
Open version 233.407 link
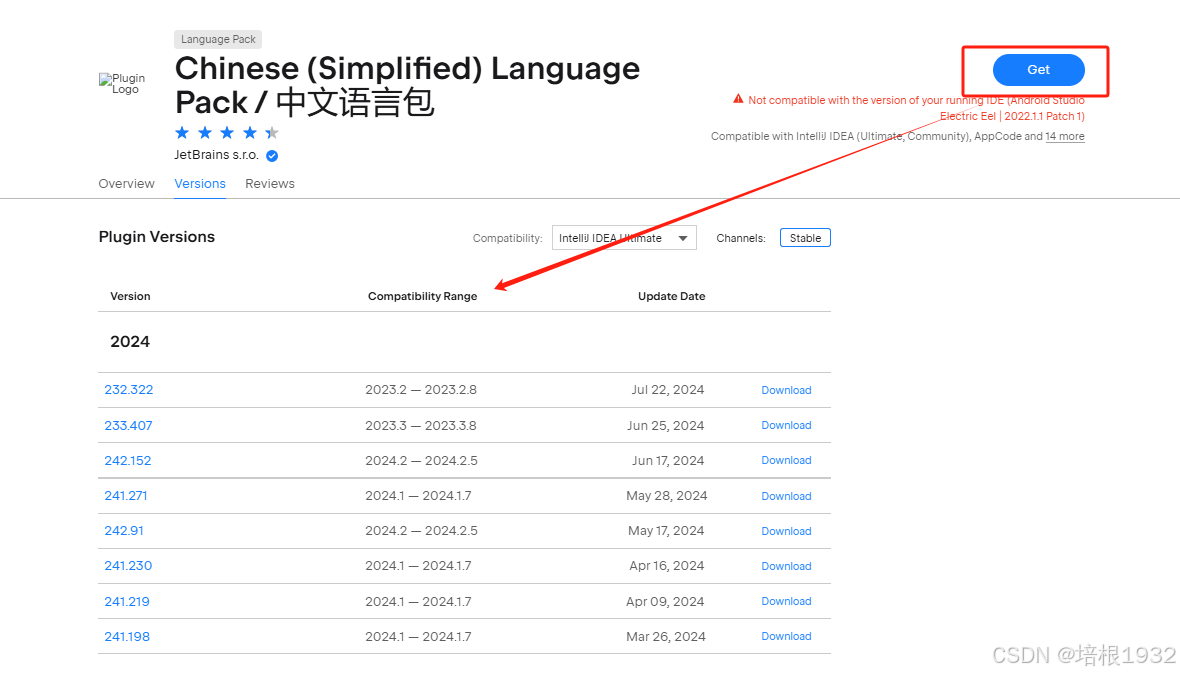pos(128,425)
